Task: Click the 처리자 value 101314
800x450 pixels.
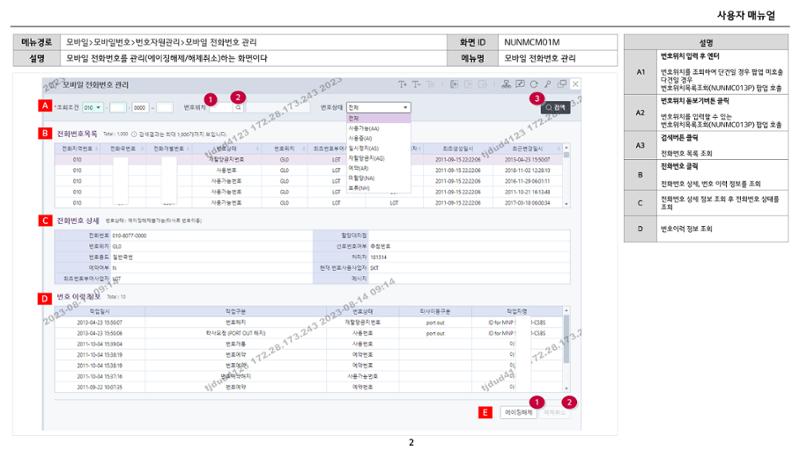Action: tap(378, 257)
